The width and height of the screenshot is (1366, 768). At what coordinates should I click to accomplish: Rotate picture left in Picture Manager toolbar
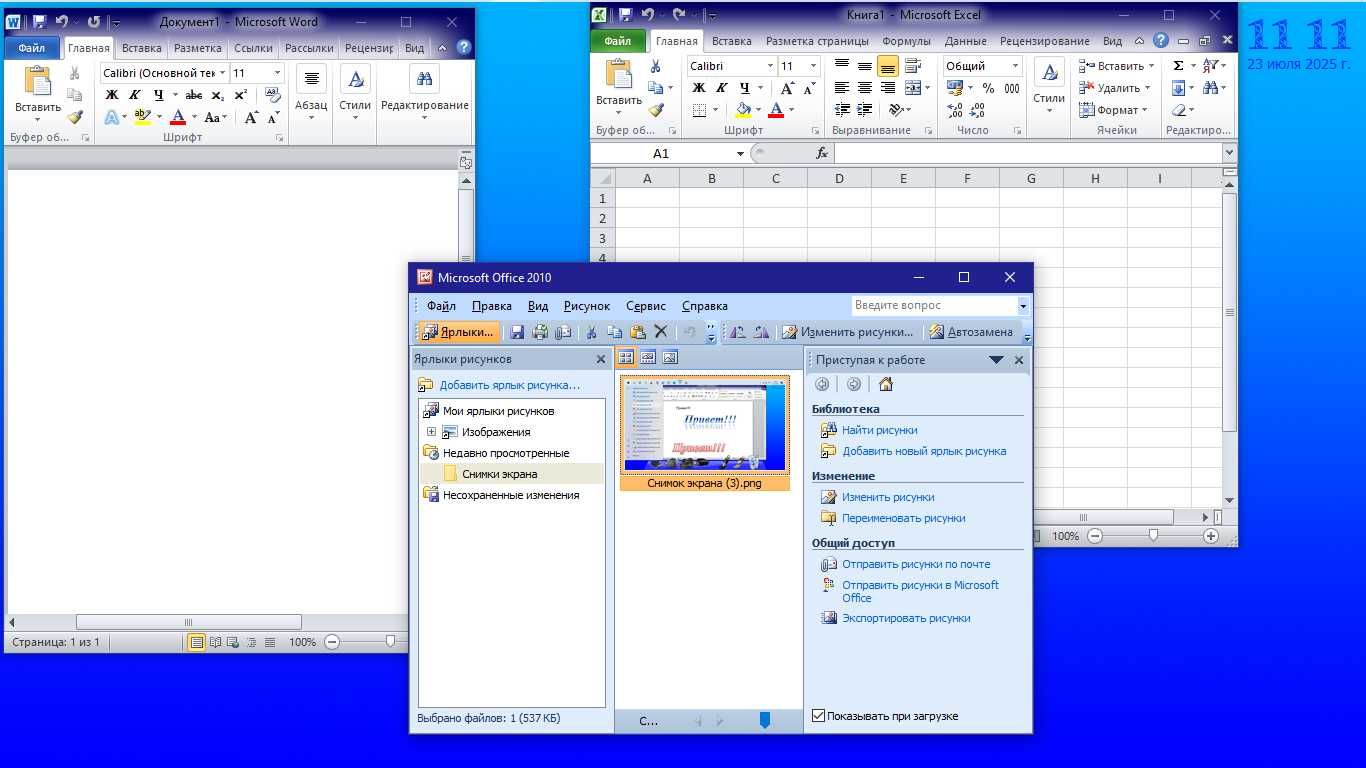[738, 332]
